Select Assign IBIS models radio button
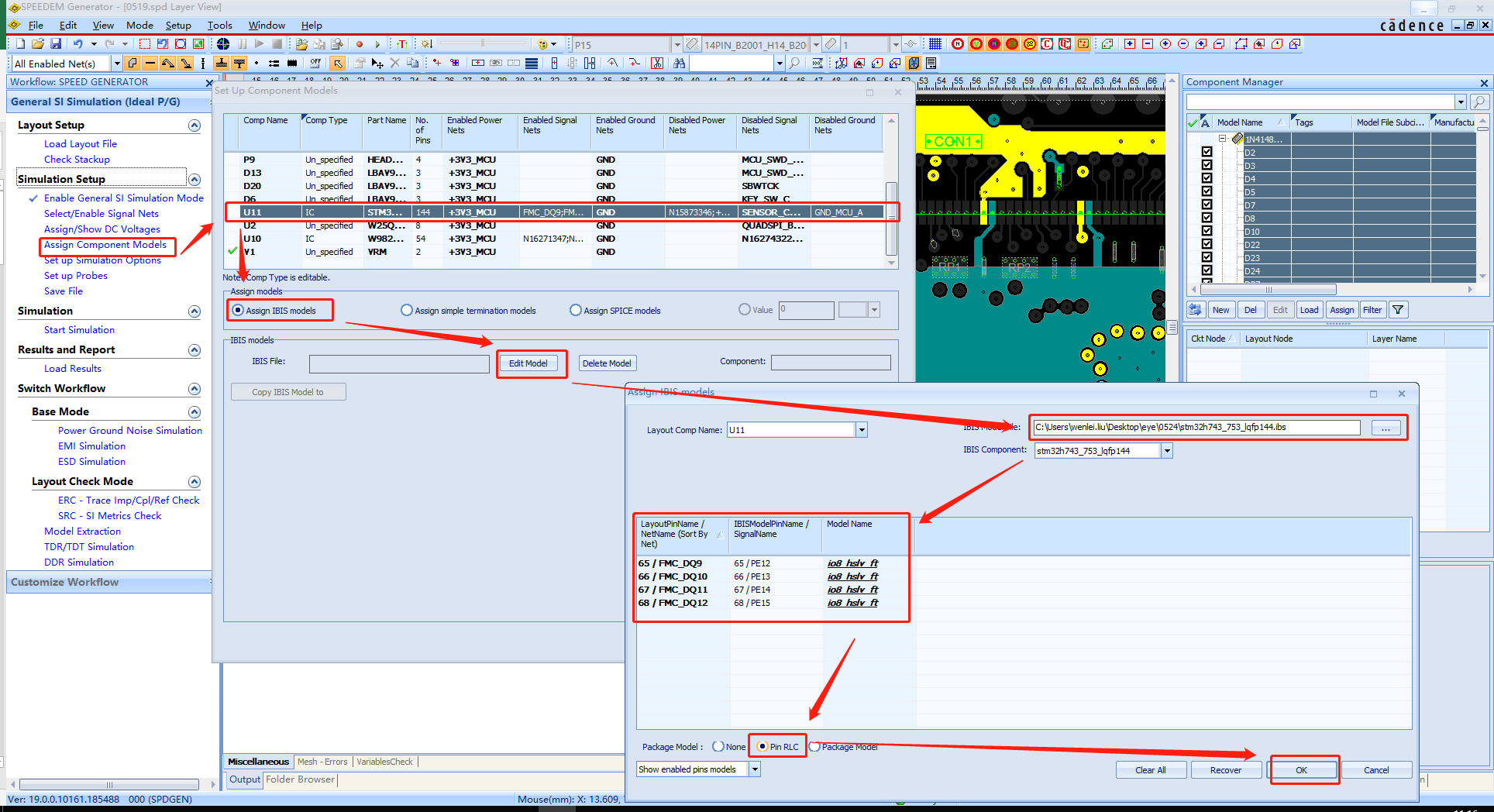This screenshot has height=812, width=1494. click(238, 310)
